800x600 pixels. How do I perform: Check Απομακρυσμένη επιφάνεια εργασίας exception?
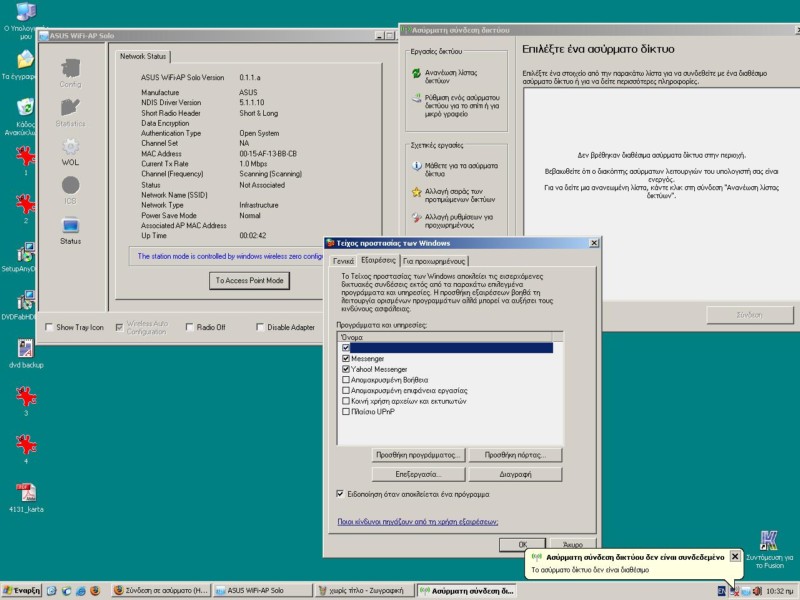tap(346, 390)
